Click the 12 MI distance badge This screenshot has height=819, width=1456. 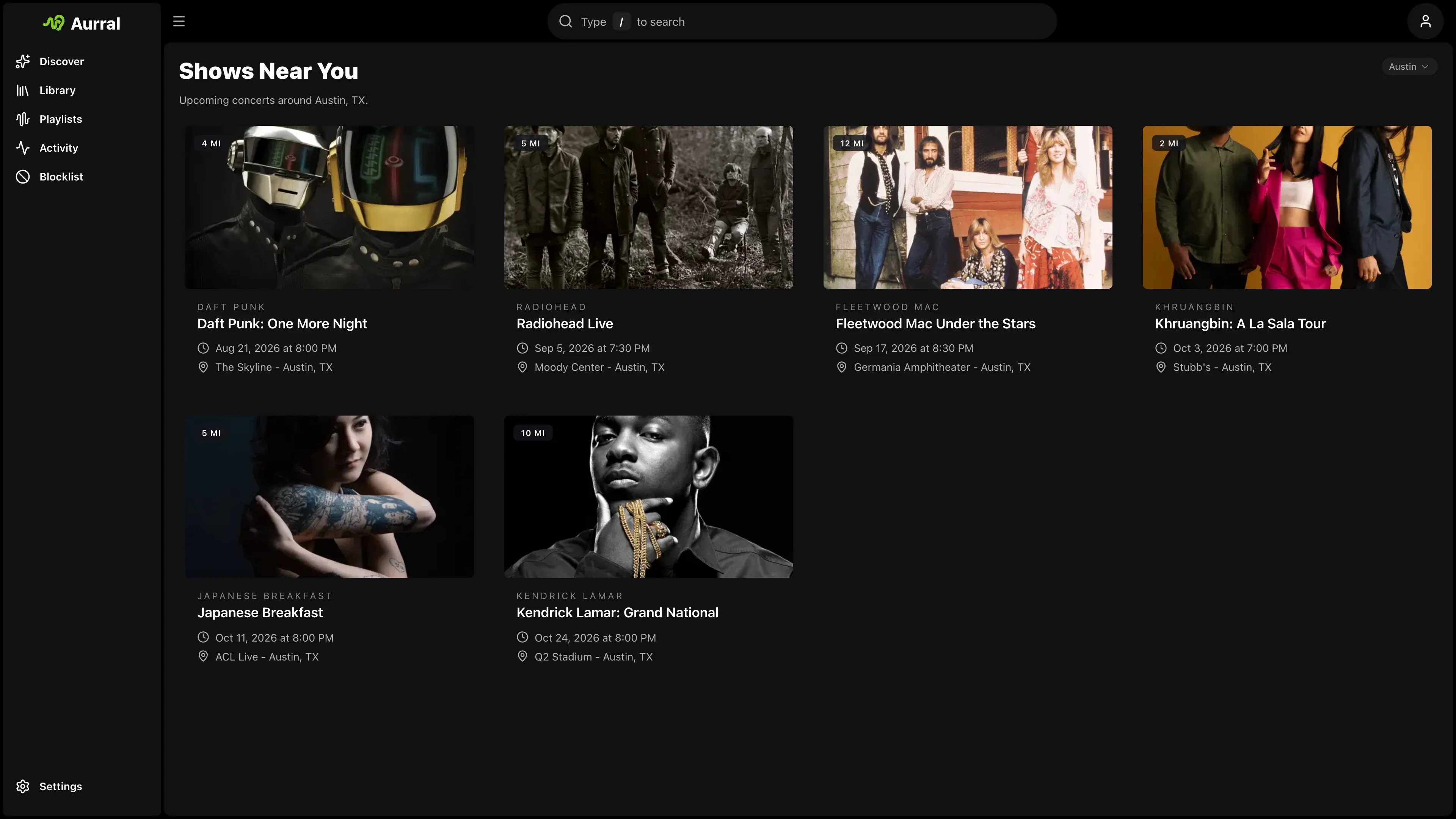click(x=852, y=144)
